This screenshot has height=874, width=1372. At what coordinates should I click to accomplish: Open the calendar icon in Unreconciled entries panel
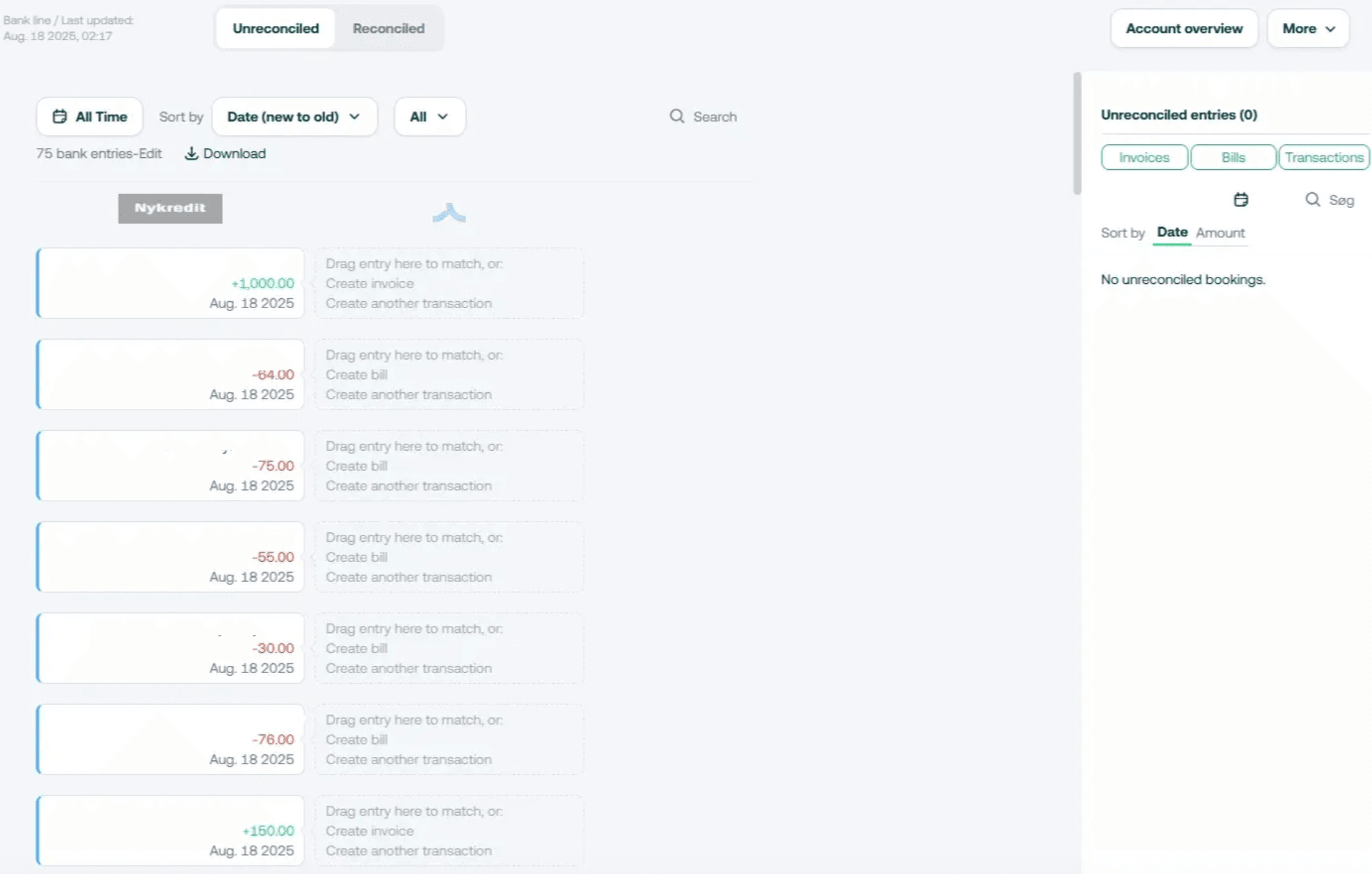point(1241,200)
